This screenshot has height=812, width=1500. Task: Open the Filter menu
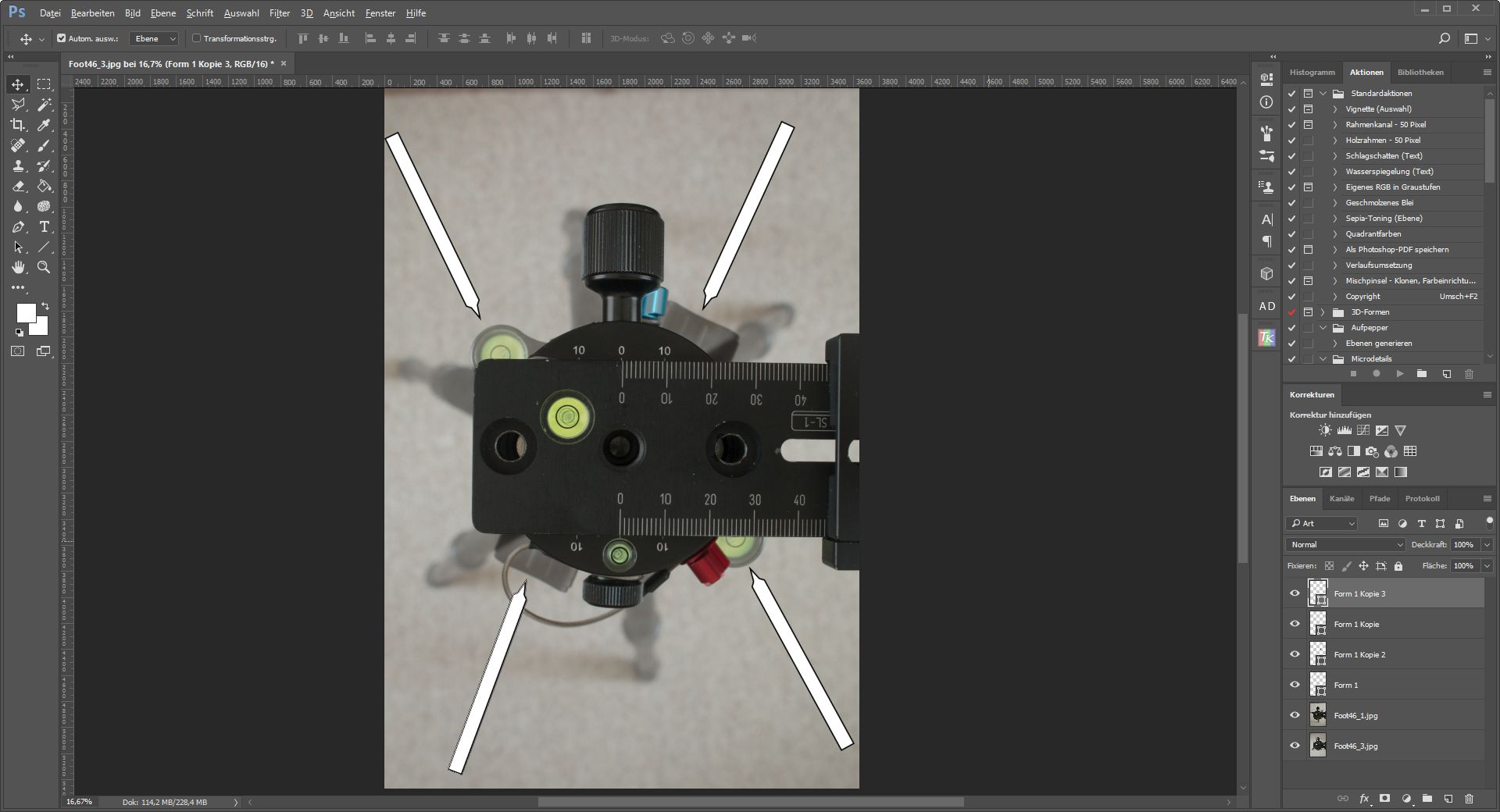click(x=279, y=13)
